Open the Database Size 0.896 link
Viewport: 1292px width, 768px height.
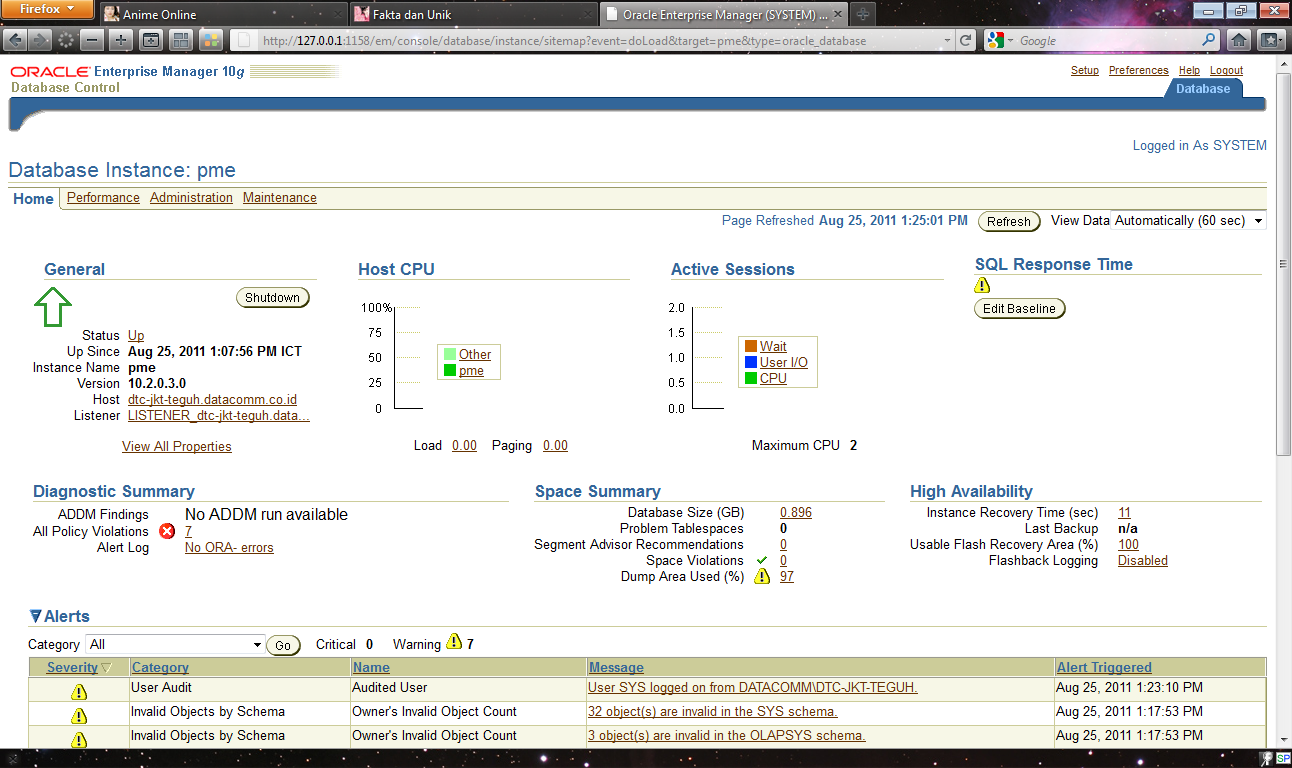pyautogui.click(x=796, y=513)
